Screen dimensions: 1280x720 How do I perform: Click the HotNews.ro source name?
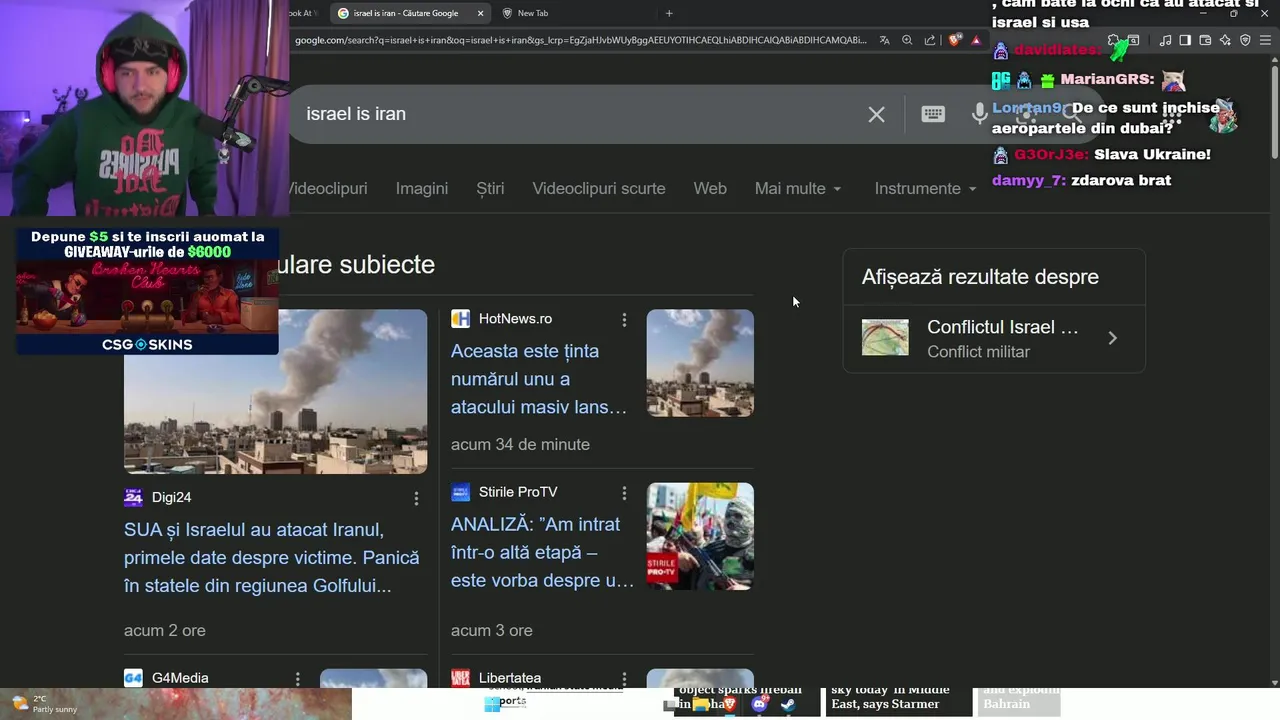point(515,319)
